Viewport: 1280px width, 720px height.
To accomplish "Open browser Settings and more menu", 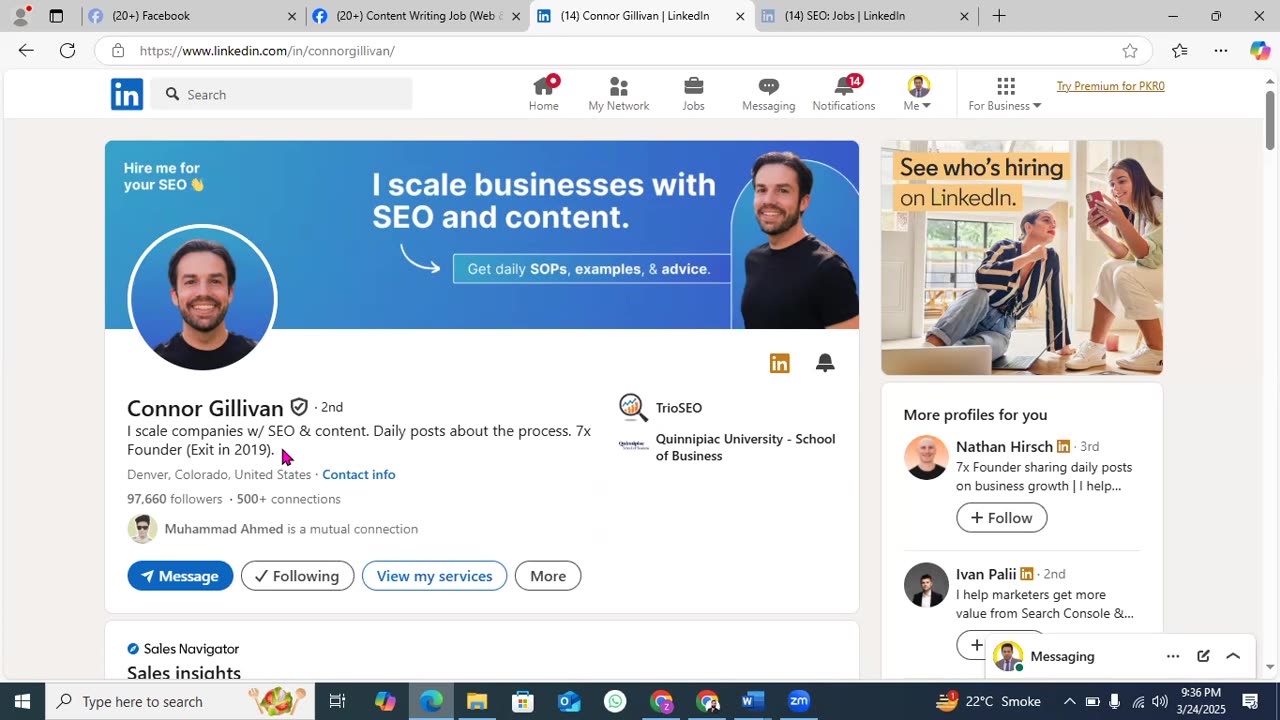I will [x=1221, y=51].
